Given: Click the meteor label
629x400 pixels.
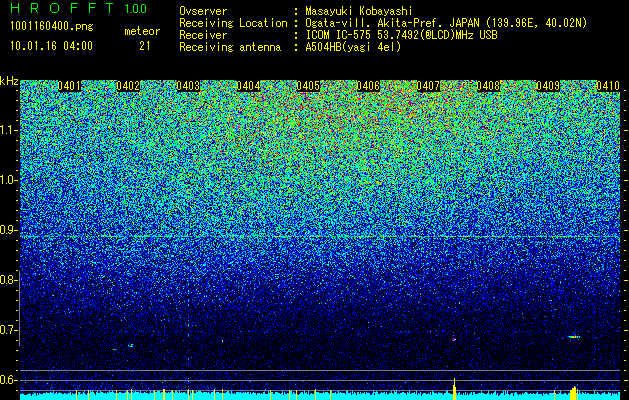Looking at the screenshot, I should [142, 31].
